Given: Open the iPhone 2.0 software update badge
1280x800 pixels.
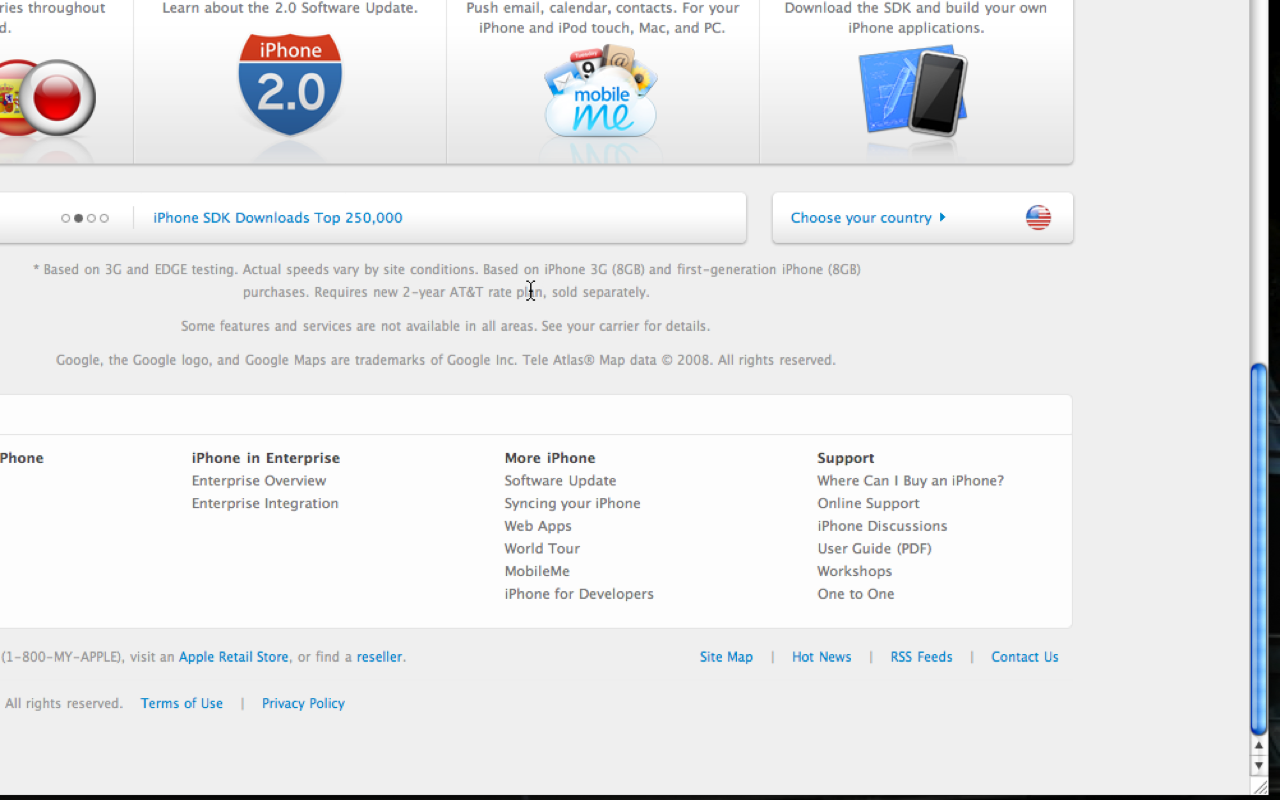Looking at the screenshot, I should point(290,85).
